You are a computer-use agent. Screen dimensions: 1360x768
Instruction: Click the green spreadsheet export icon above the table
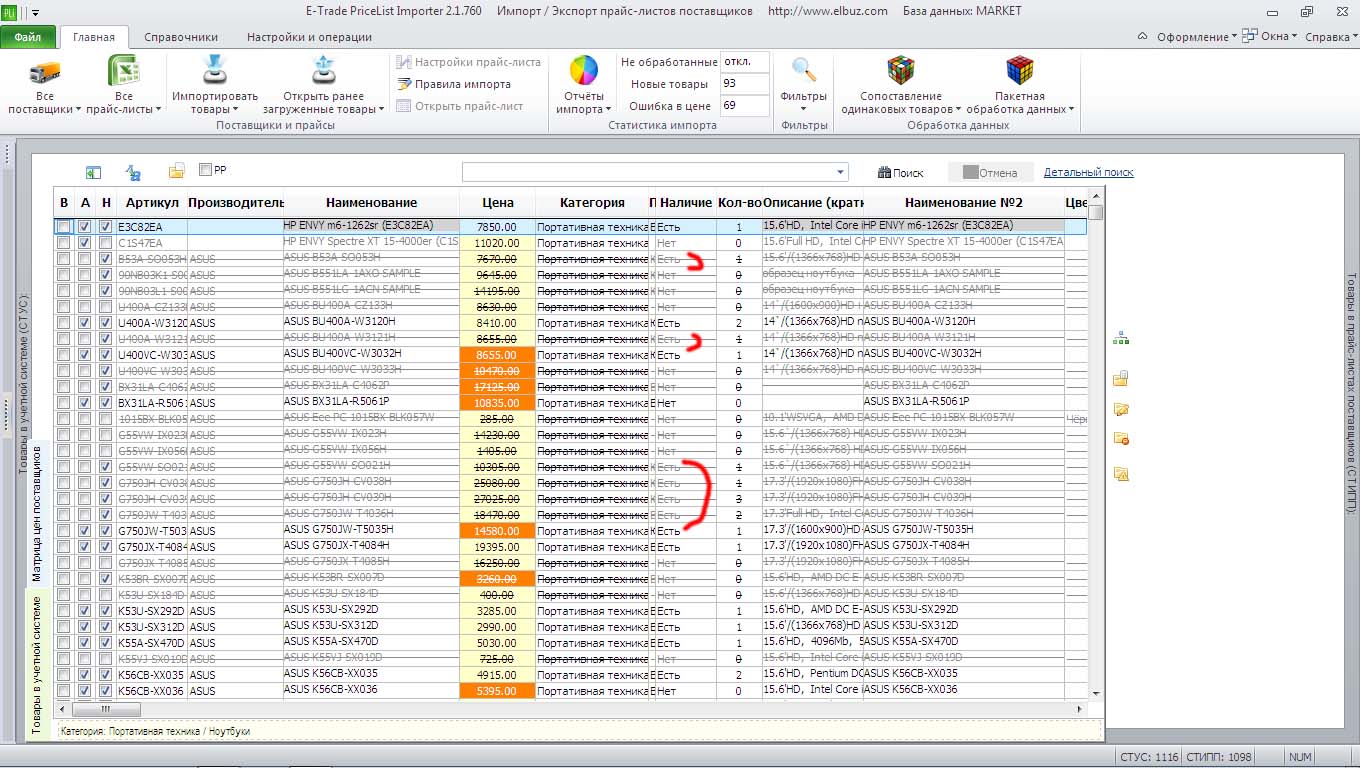(93, 172)
